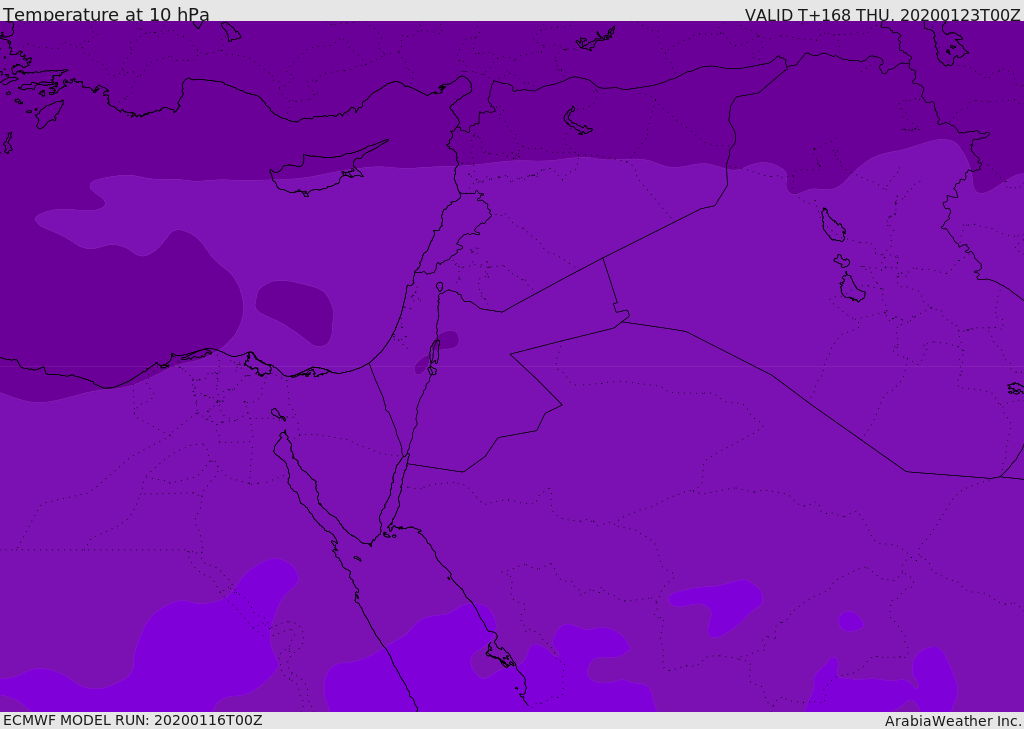Click the 'ECMWF MODEL RUN: 20200116T00Z' footer text
1024x729 pixels.
pyautogui.click(x=133, y=720)
